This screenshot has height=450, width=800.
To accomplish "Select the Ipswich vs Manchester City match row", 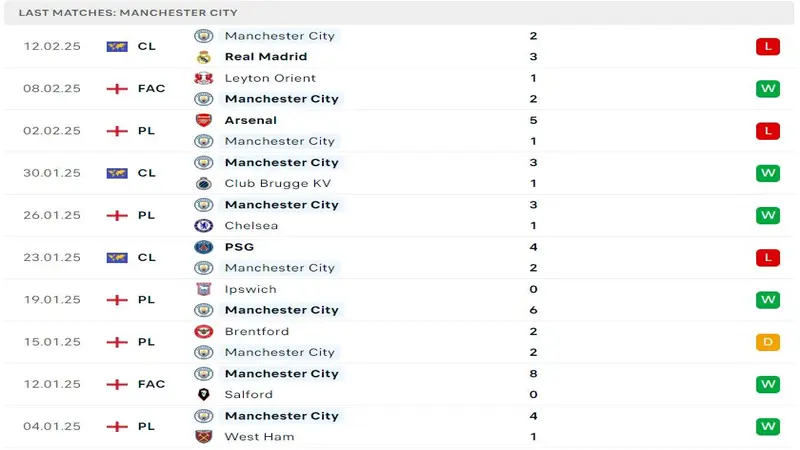I will (400, 299).
